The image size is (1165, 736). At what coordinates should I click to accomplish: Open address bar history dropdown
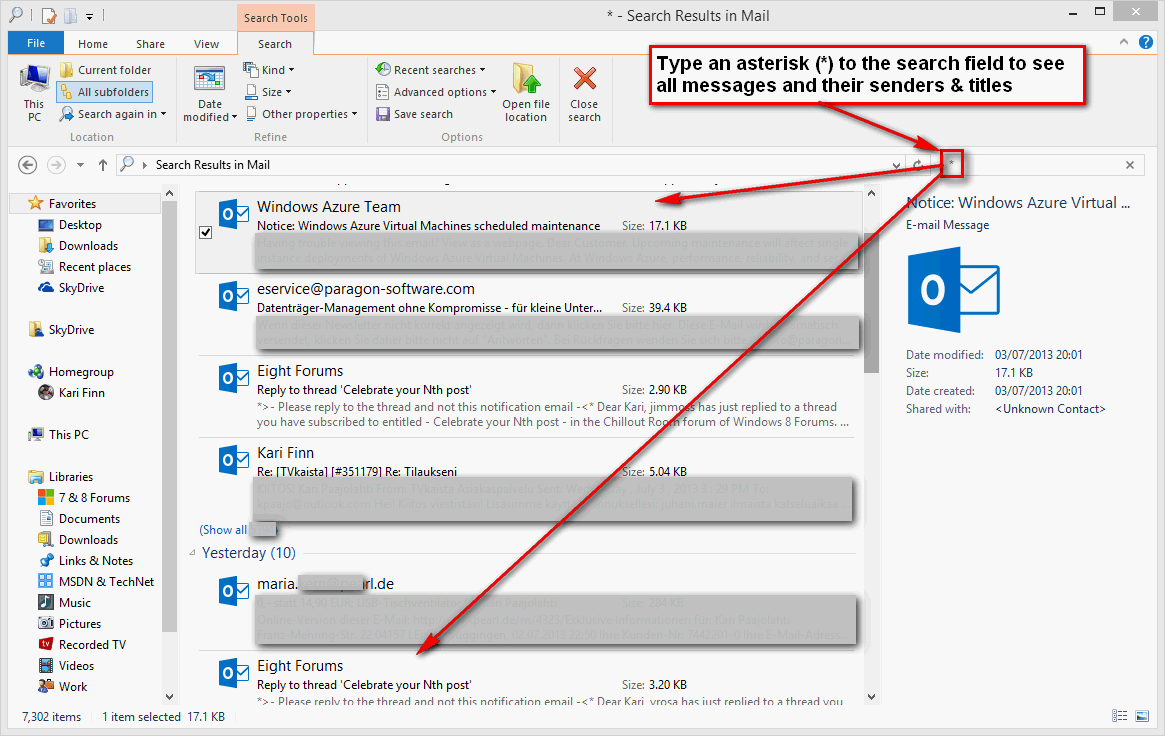[896, 165]
